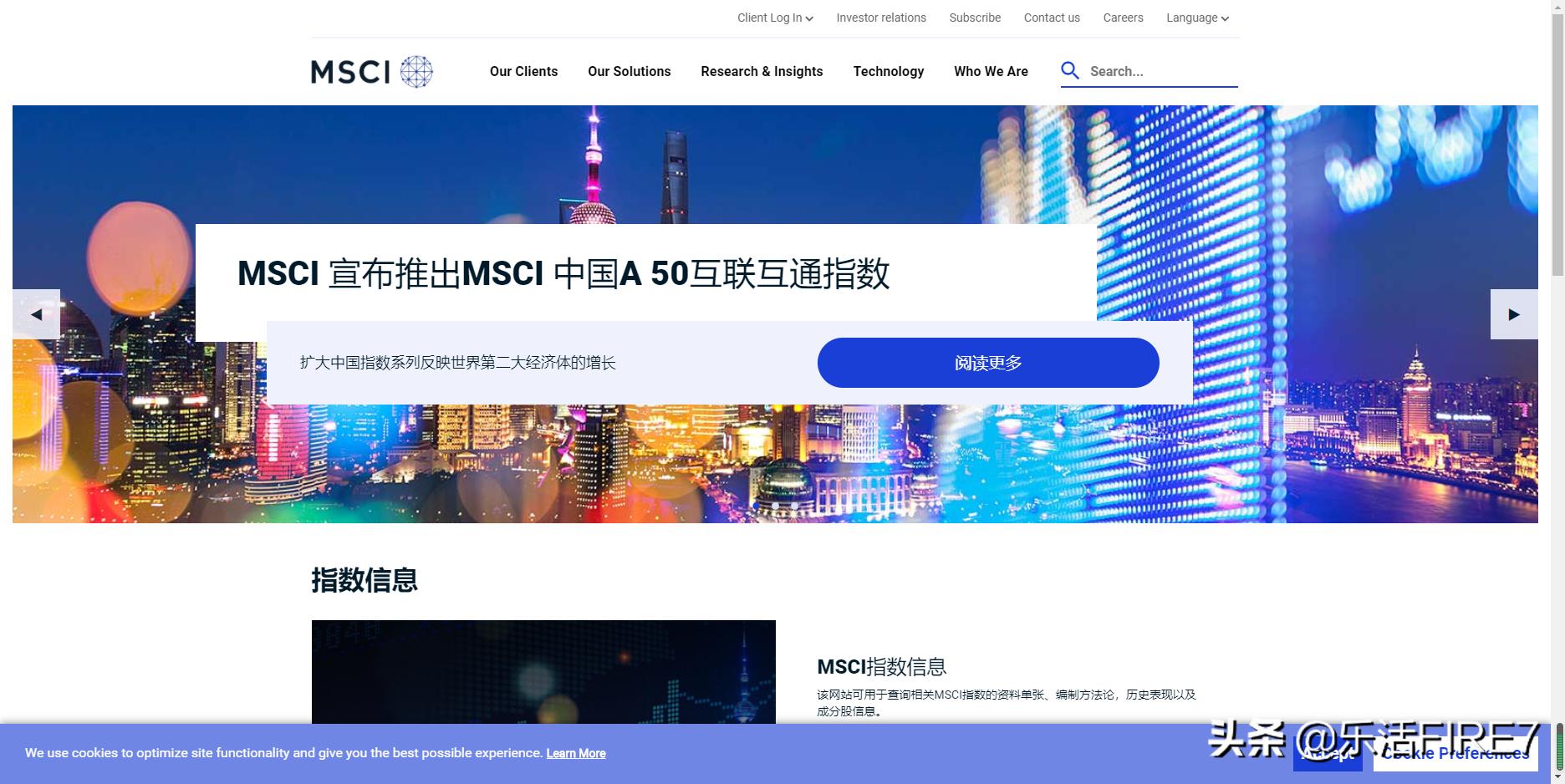The height and width of the screenshot is (784, 1565).
Task: Click the next slide arrow
Action: tap(1514, 315)
